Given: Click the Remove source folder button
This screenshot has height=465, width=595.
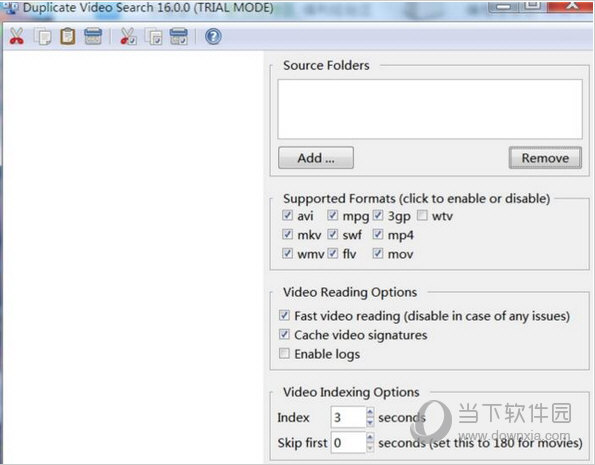Looking at the screenshot, I should (x=545, y=158).
